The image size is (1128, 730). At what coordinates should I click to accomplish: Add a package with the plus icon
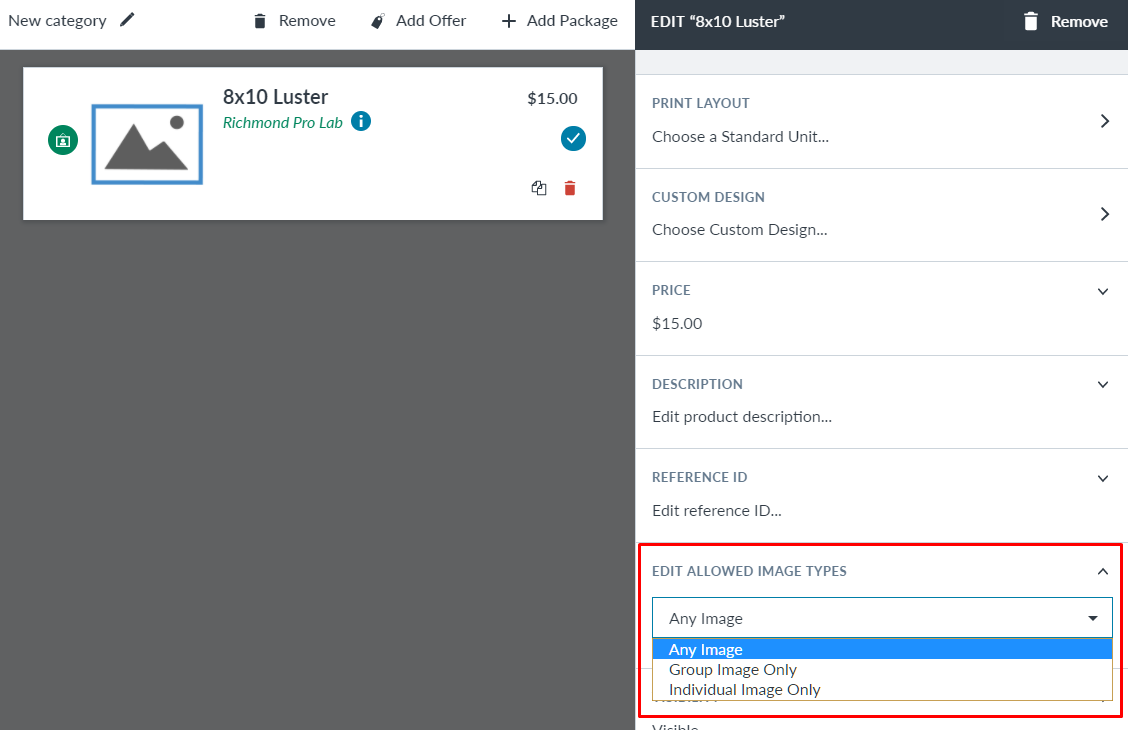coord(558,20)
